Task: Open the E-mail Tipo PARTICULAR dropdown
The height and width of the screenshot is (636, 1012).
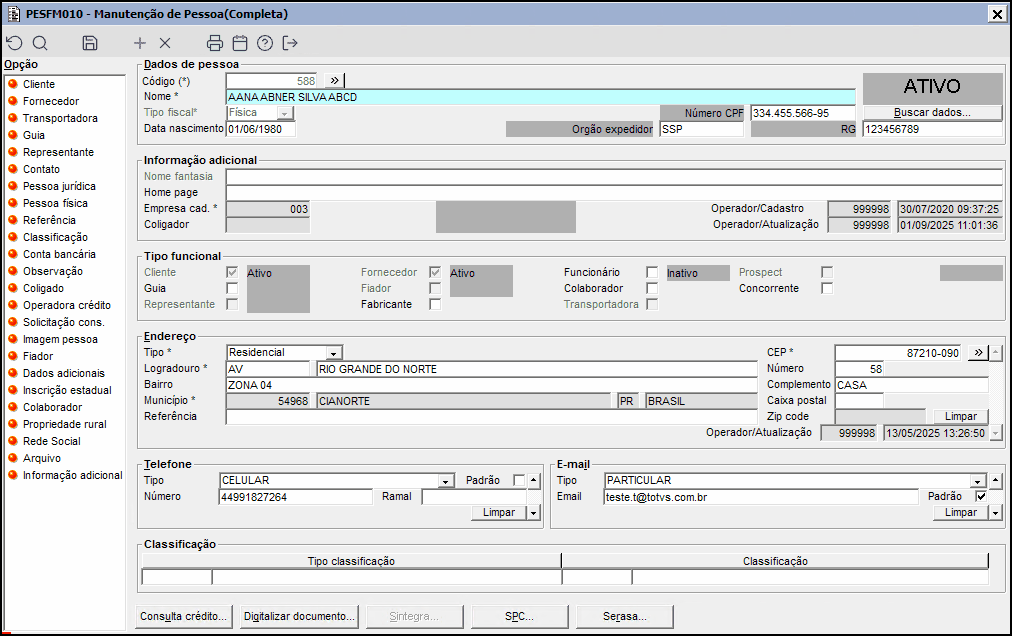Action: click(x=979, y=480)
